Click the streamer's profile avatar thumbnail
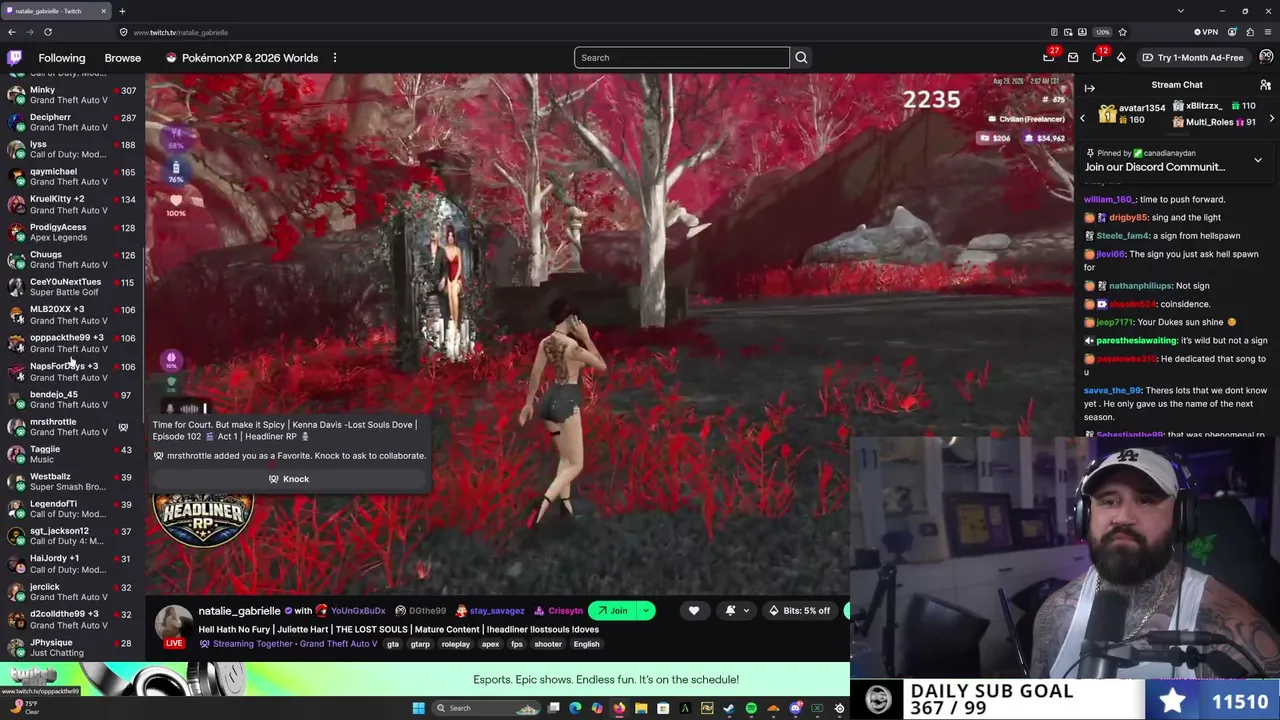The height and width of the screenshot is (720, 1280). coord(173,625)
